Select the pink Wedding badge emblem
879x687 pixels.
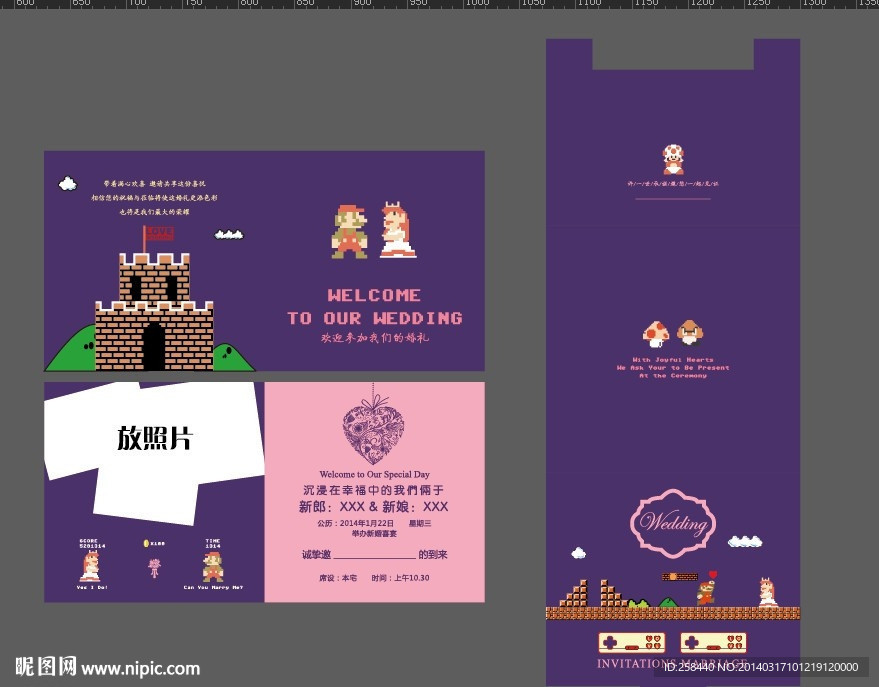[673, 522]
